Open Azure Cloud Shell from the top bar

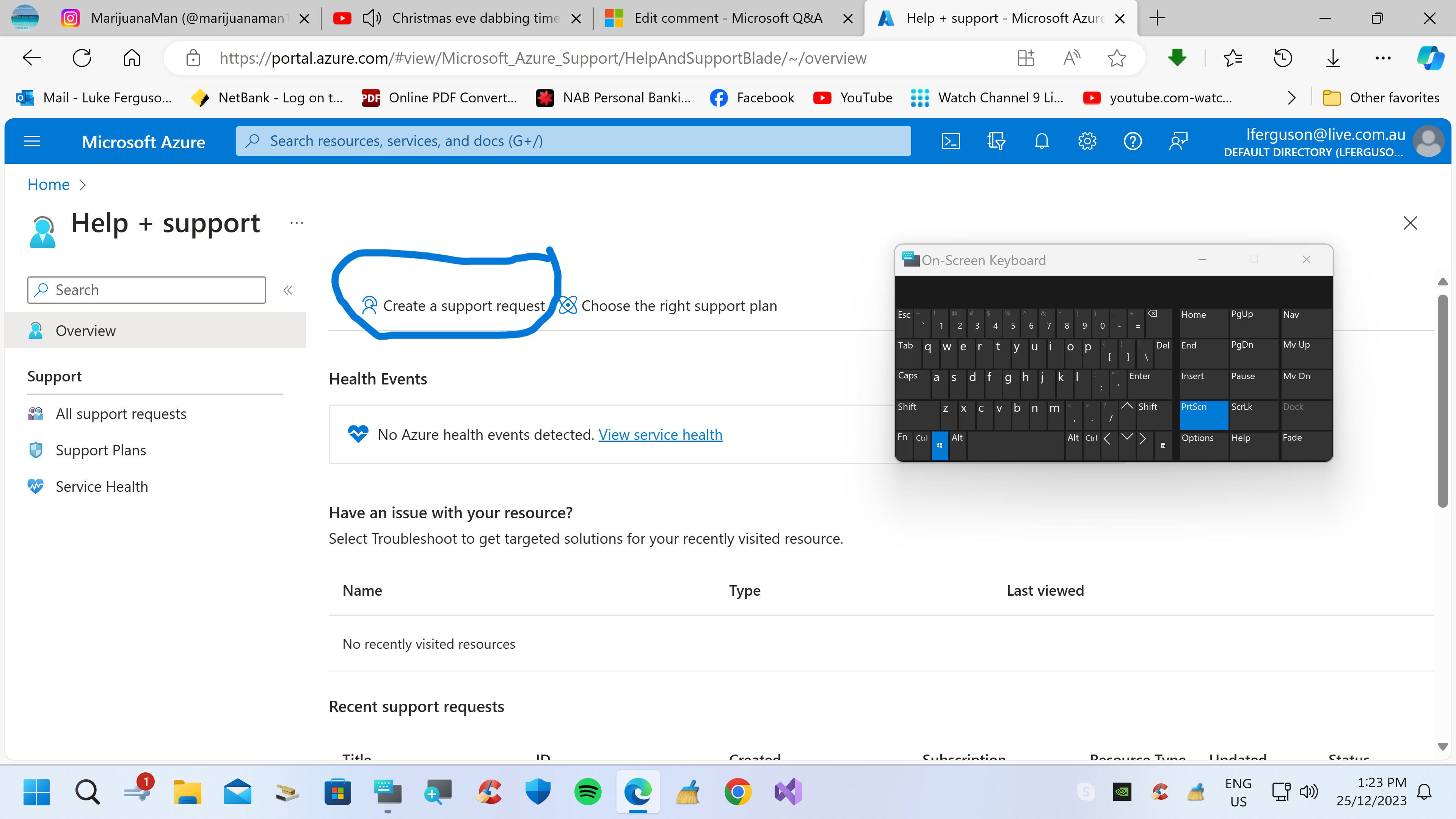[x=951, y=141]
